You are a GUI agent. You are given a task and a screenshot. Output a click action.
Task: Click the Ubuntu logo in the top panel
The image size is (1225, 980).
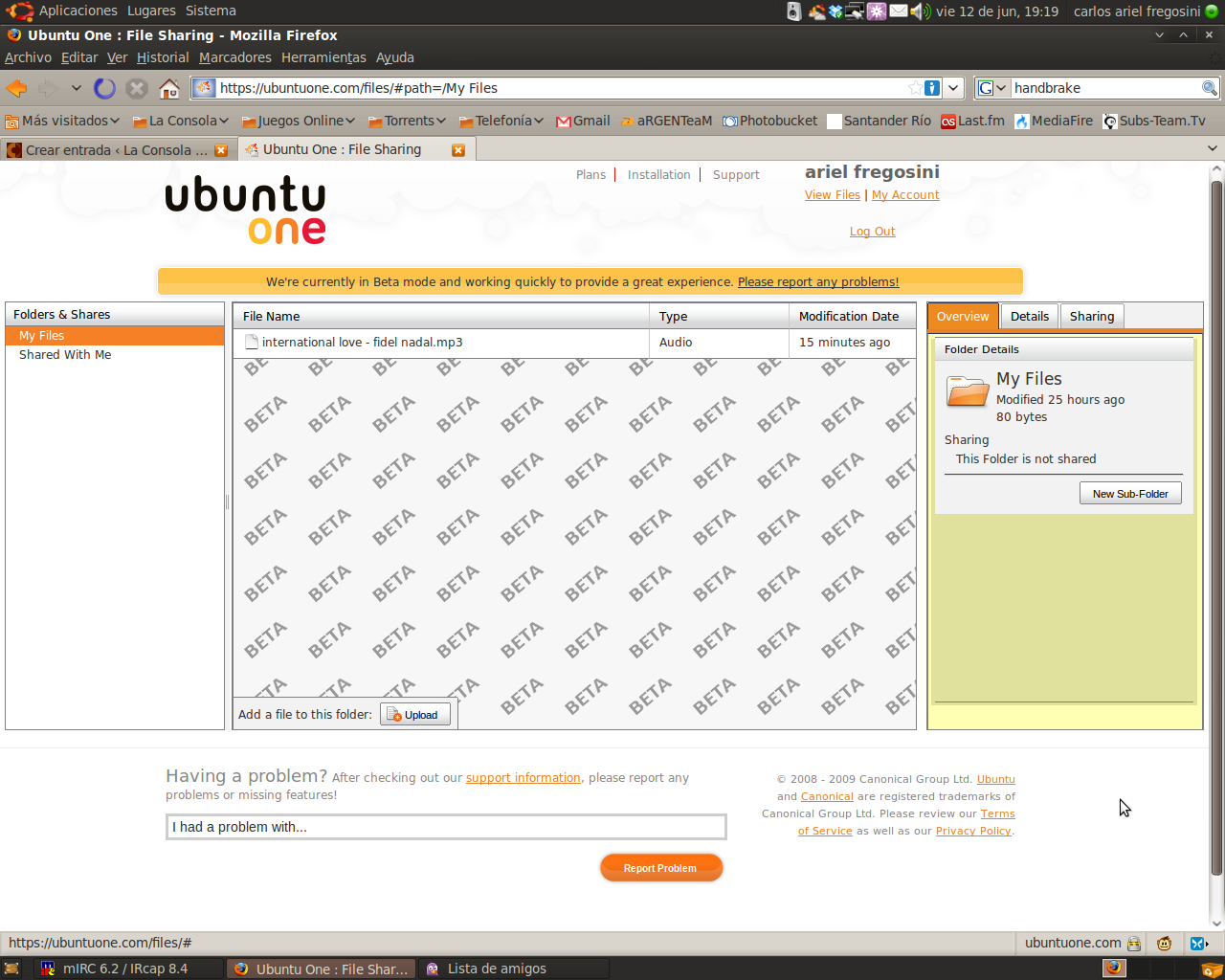coord(19,11)
